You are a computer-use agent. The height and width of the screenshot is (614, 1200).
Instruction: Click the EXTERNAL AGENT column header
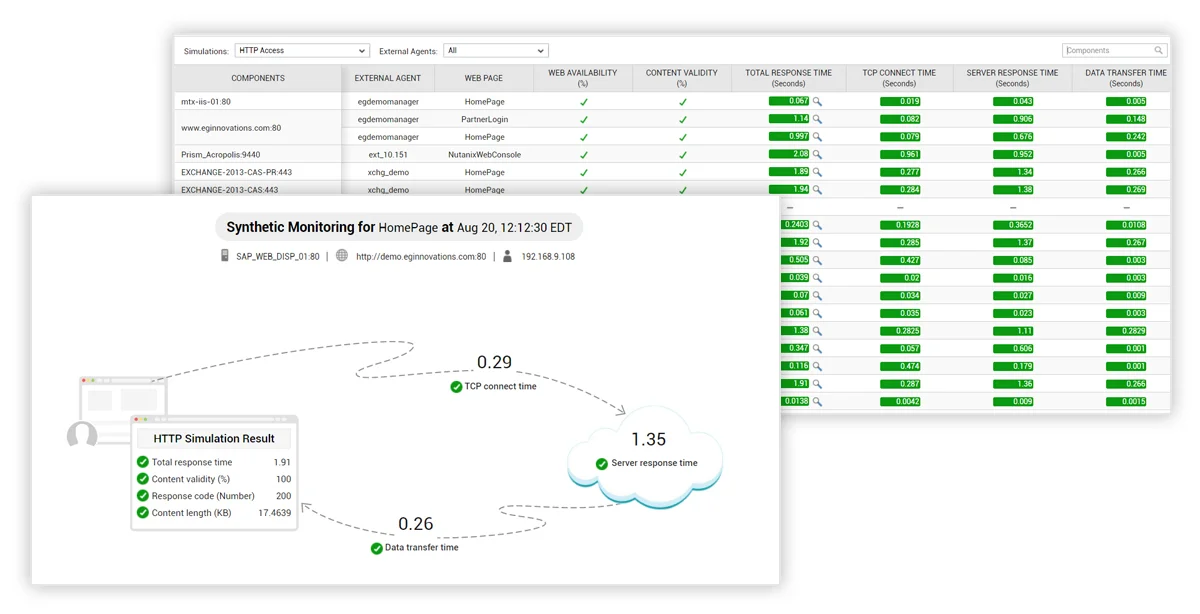tap(388, 78)
